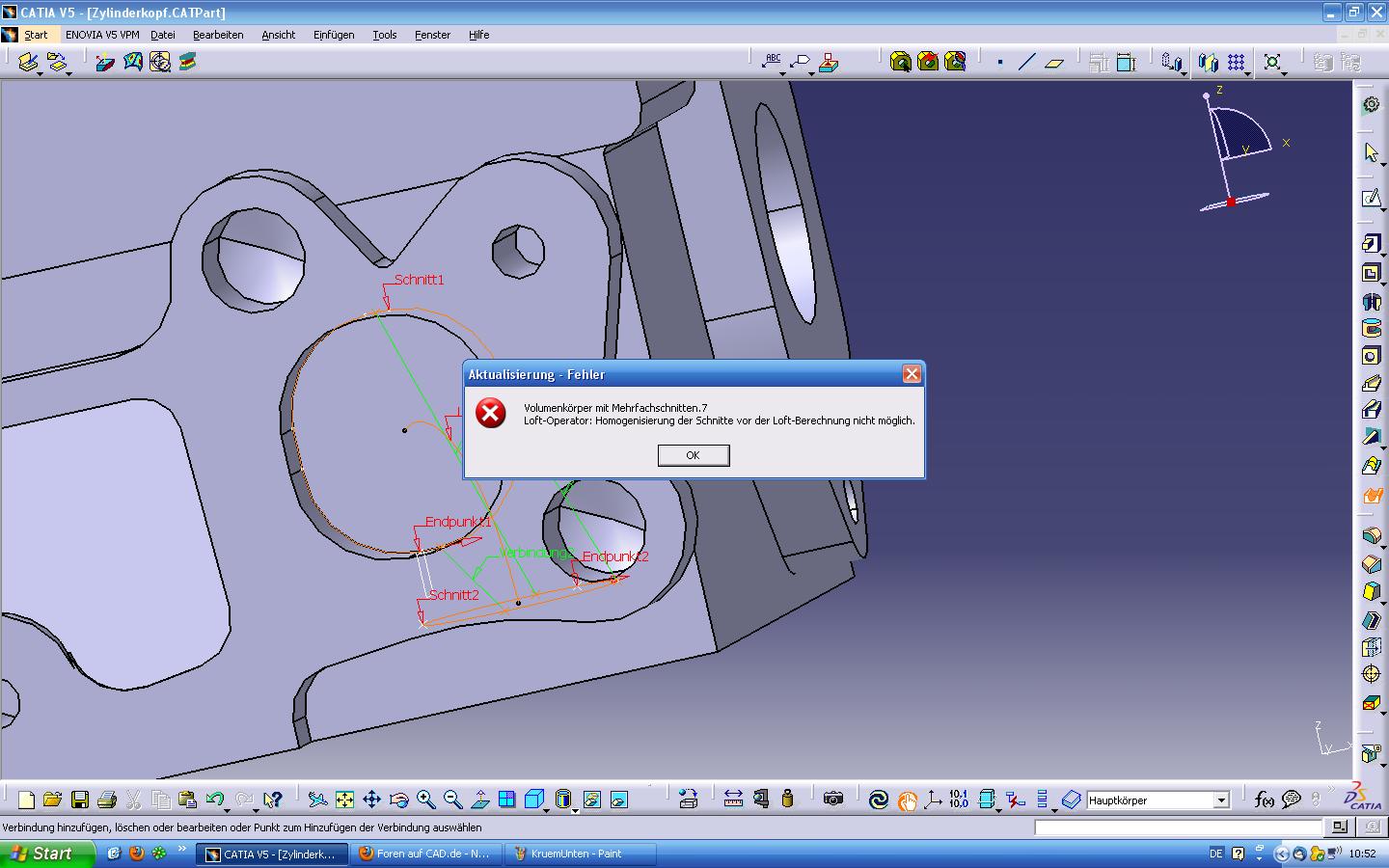The width and height of the screenshot is (1389, 868).
Task: Switch to Foren auf CAD.de taskbar window
Action: [x=424, y=854]
